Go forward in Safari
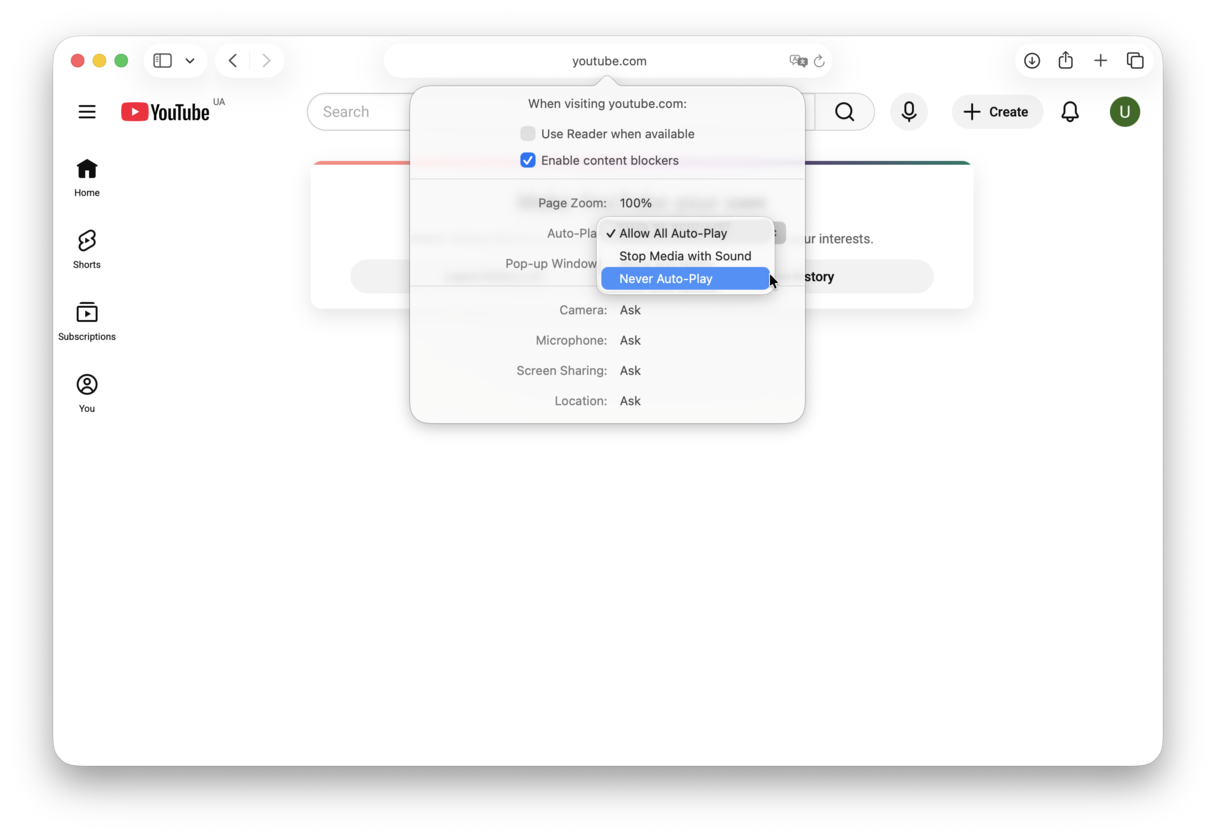This screenshot has width=1216, height=836. tap(266, 61)
